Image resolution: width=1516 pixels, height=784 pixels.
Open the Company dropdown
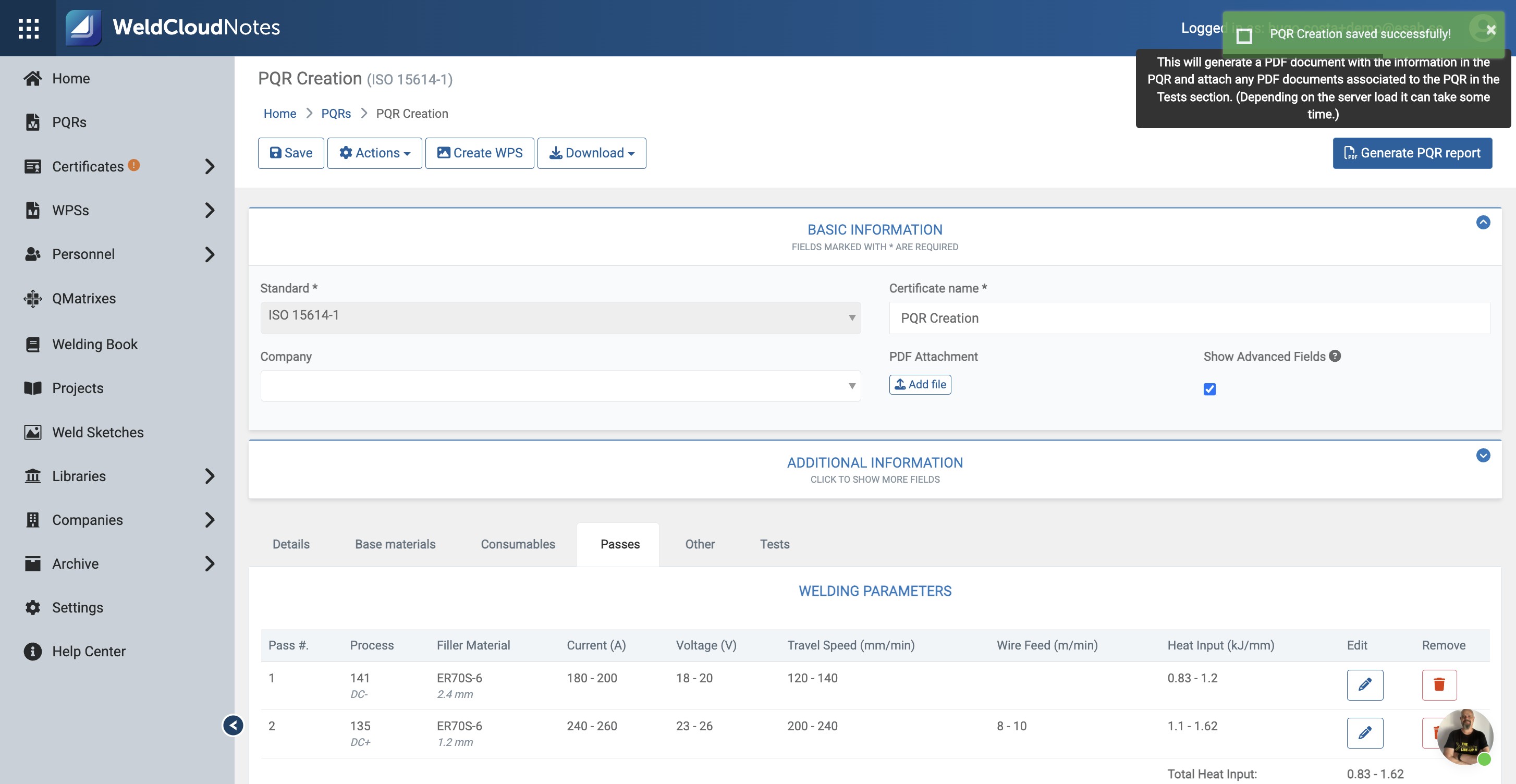(x=560, y=386)
